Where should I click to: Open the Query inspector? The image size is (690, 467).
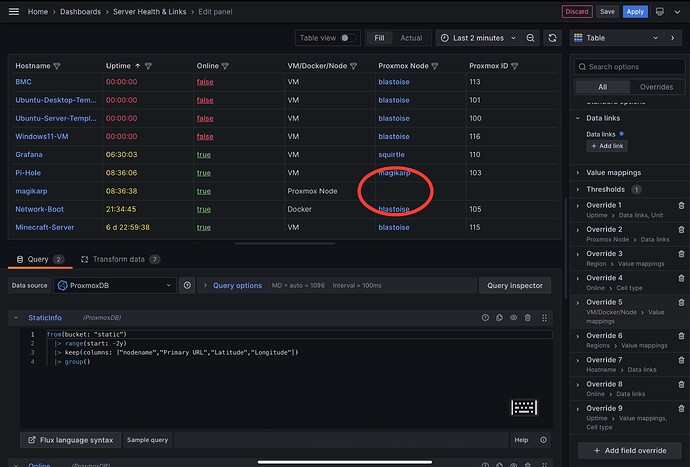pos(515,285)
